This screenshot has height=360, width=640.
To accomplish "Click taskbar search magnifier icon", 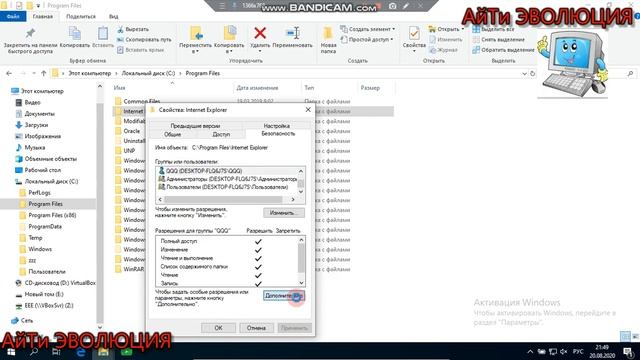I will 34,351.
